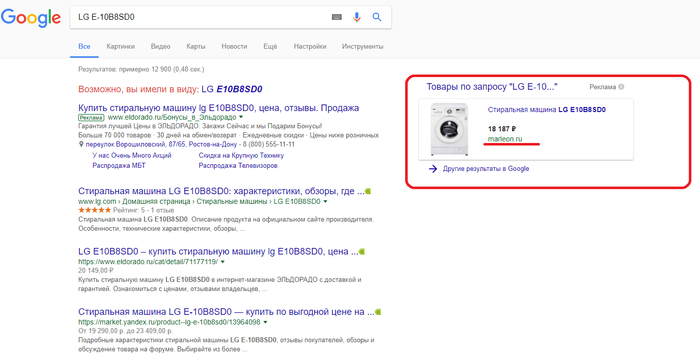Switch to the Картинки tab

click(121, 46)
